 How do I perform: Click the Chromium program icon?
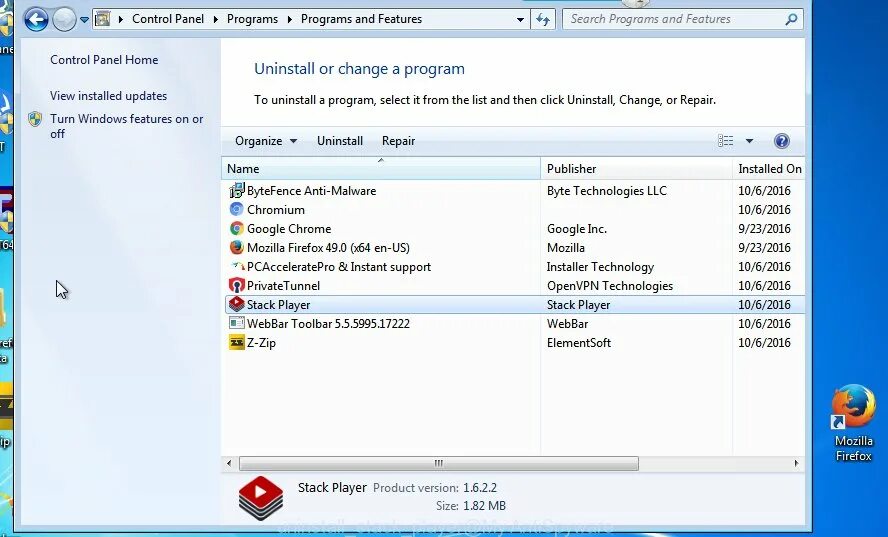point(236,210)
